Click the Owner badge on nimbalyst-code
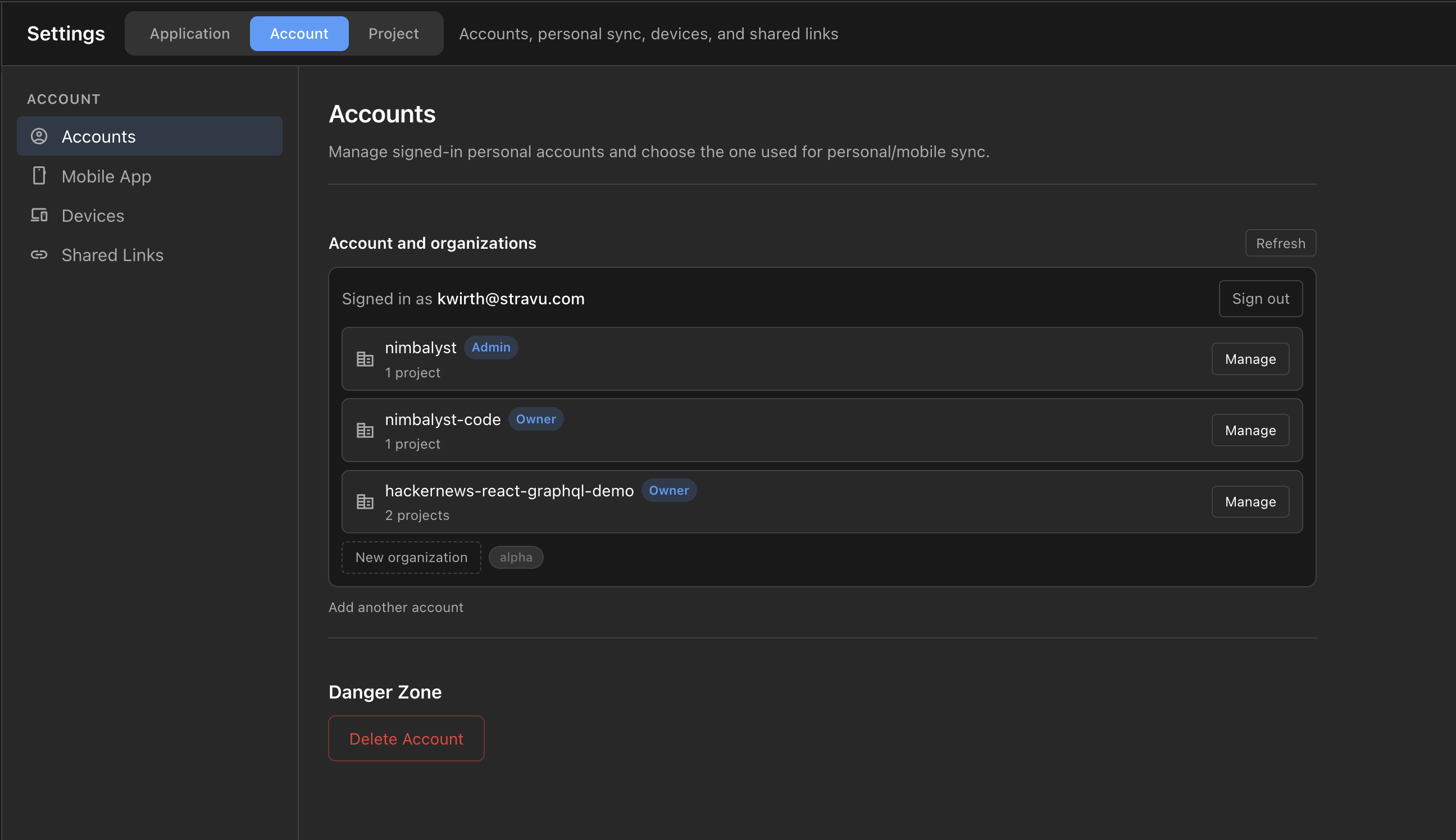The image size is (1456, 840). coord(535,419)
